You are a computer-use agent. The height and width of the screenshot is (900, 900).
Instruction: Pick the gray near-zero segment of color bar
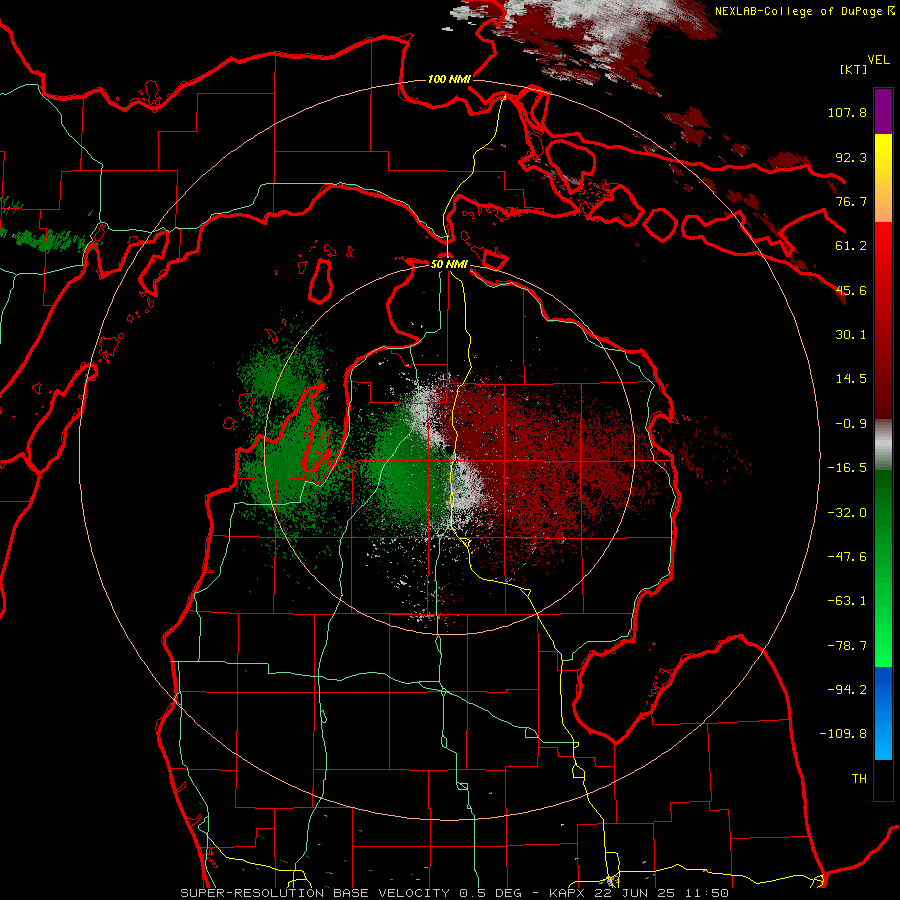883,445
